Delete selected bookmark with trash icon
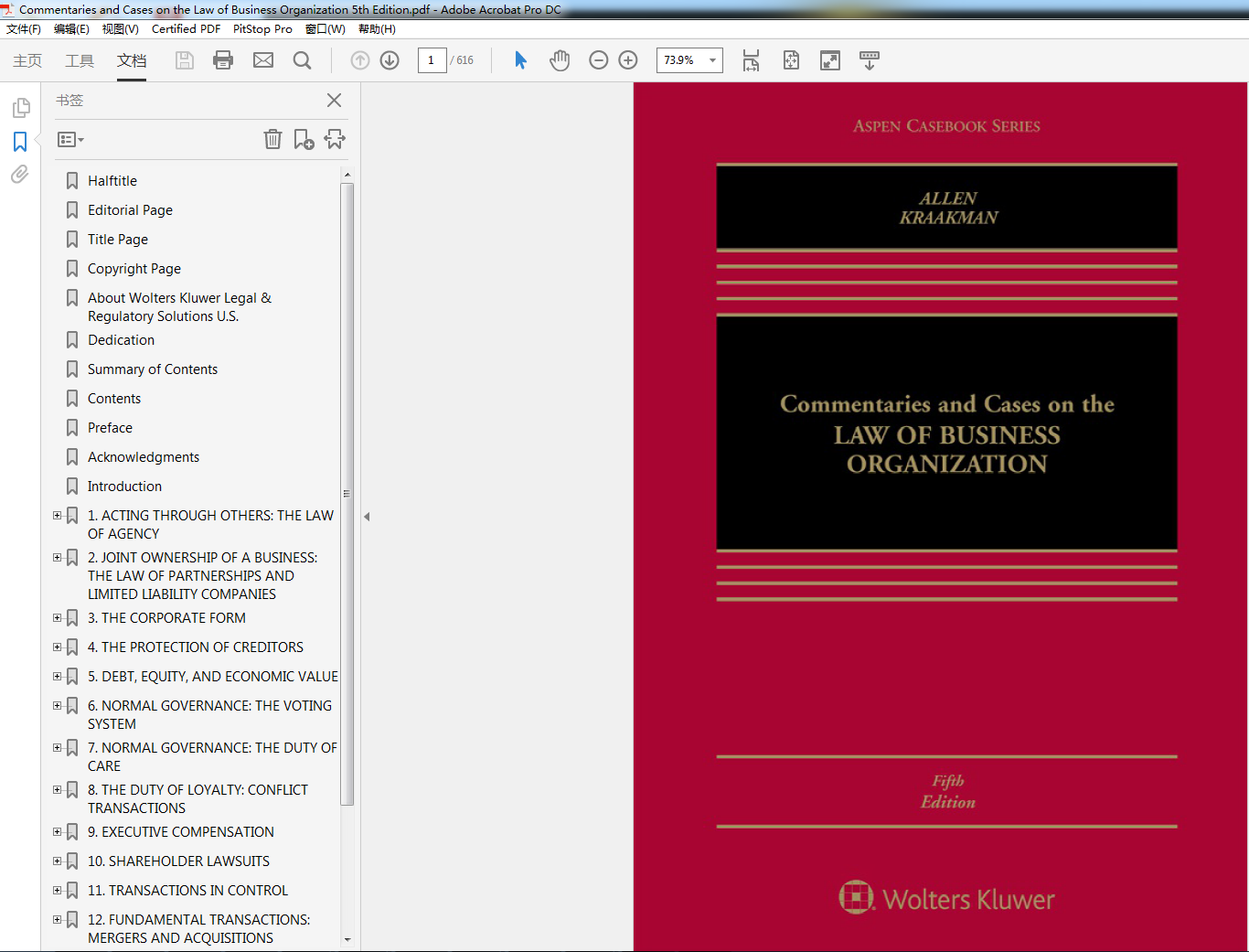This screenshot has width=1249, height=952. coord(272,139)
